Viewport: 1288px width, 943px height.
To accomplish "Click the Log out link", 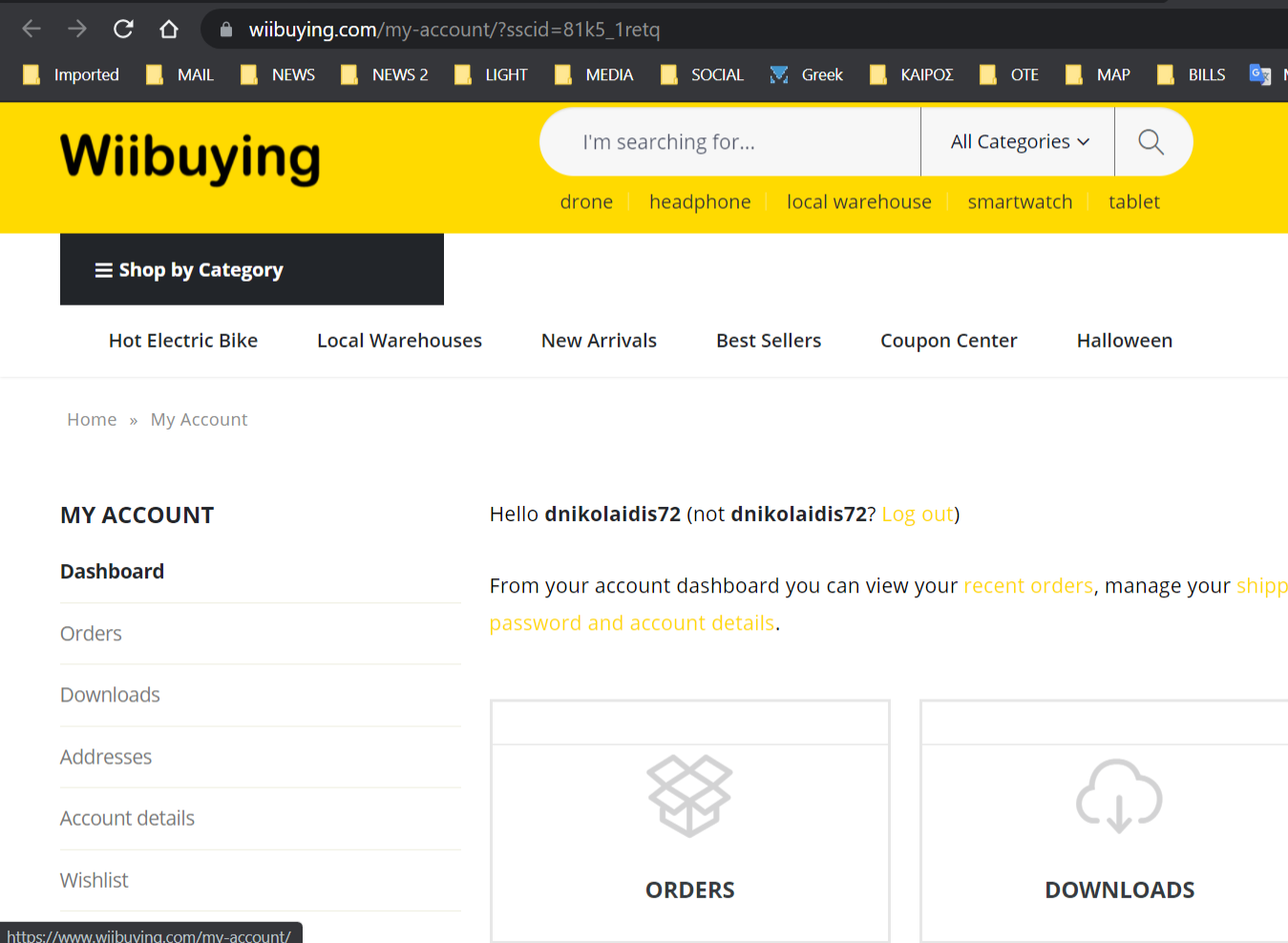I will tap(917, 514).
